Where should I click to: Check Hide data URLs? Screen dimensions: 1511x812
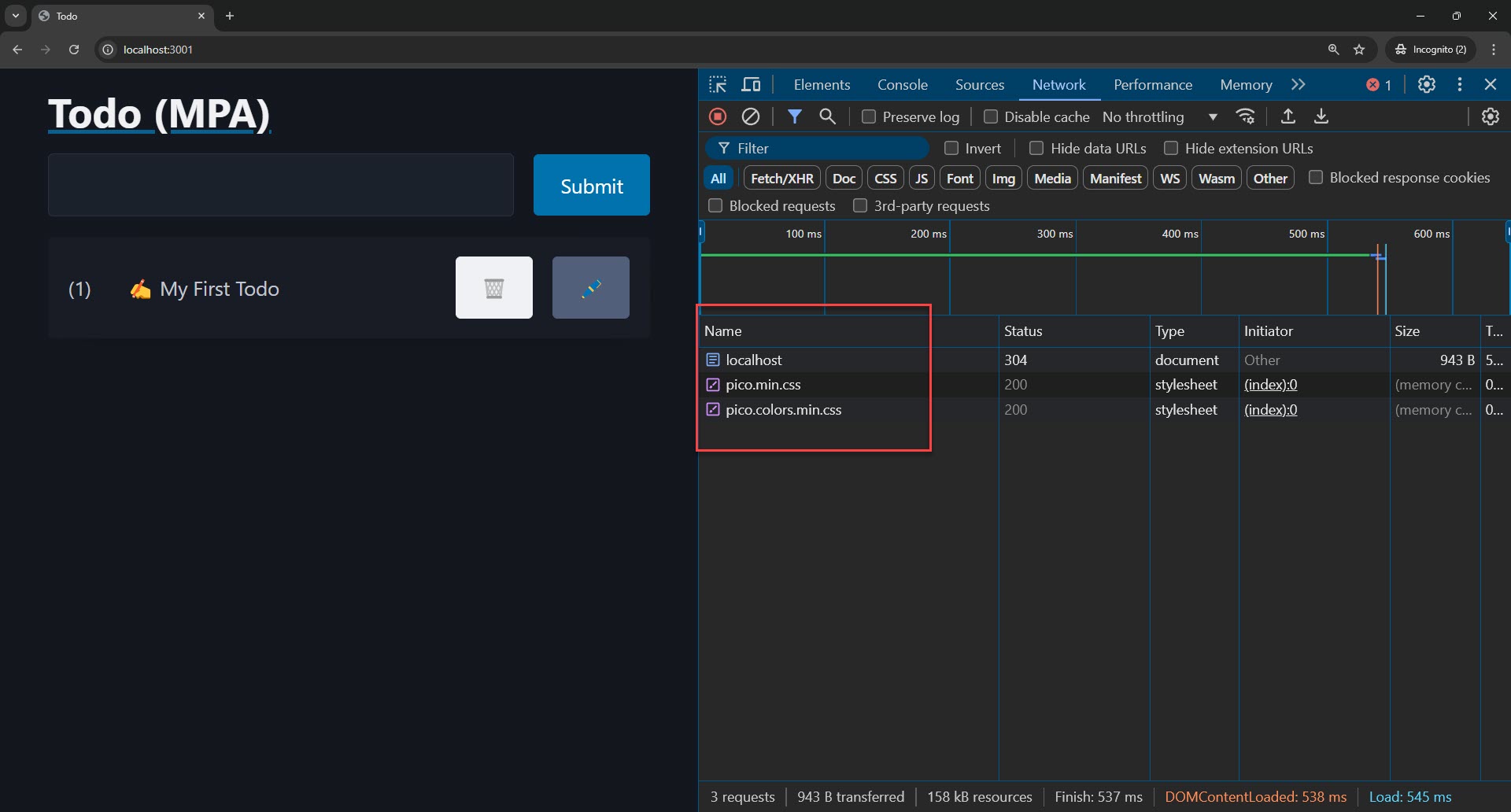point(1036,148)
